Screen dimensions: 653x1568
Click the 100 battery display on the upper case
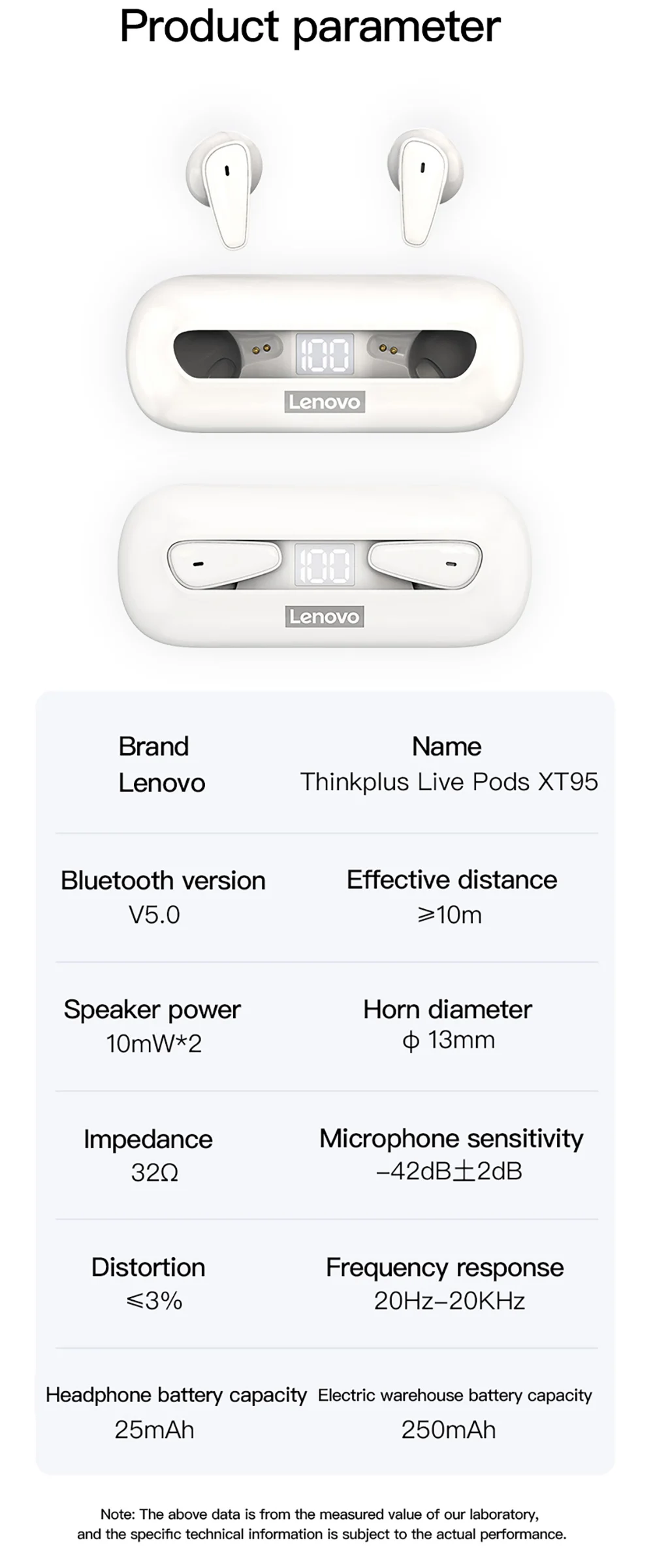[325, 355]
